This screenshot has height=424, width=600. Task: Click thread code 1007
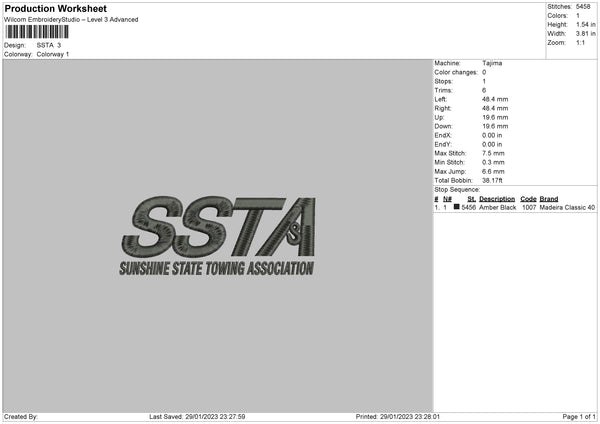(529, 207)
